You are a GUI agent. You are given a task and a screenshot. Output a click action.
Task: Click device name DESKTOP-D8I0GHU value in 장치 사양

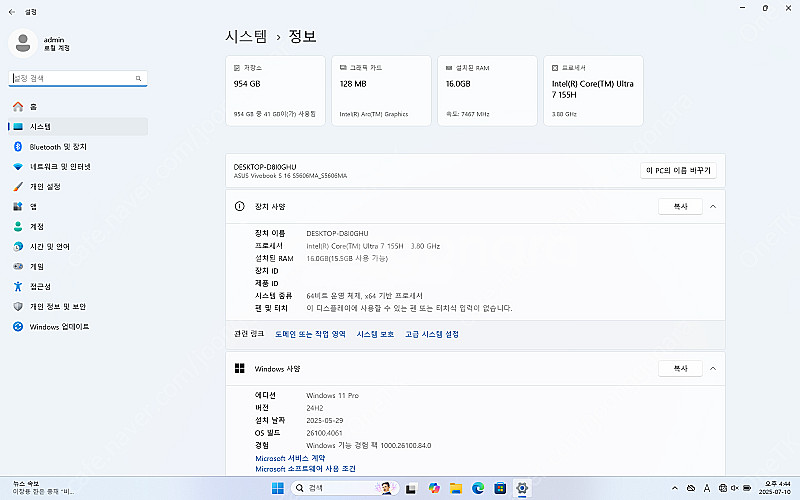(337, 234)
